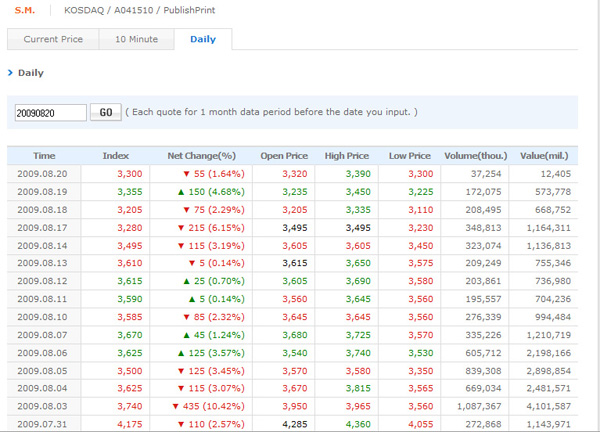600x432 pixels.
Task: Click the up arrow of 25 (0.70%)
Action: coord(186,281)
